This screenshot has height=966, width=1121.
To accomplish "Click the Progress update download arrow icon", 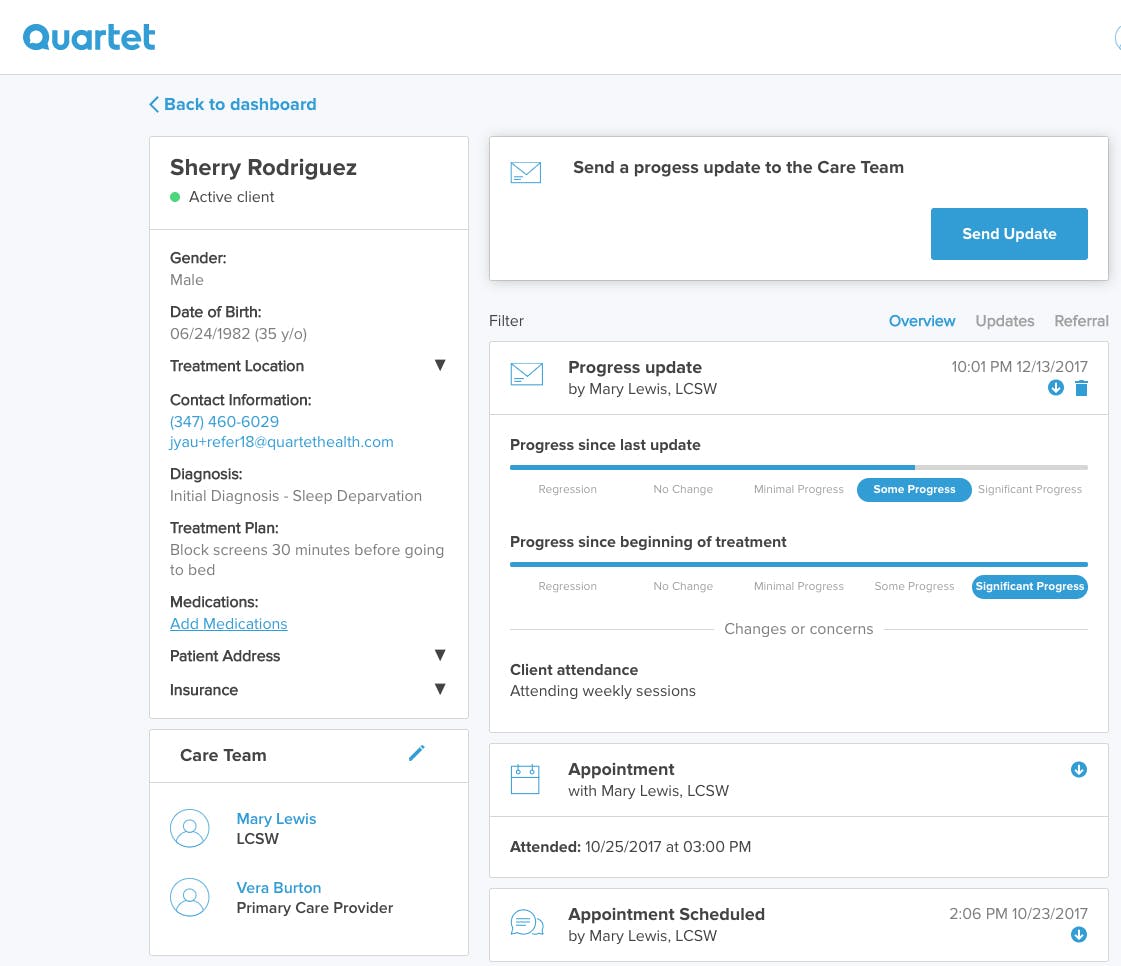I will tap(1056, 389).
